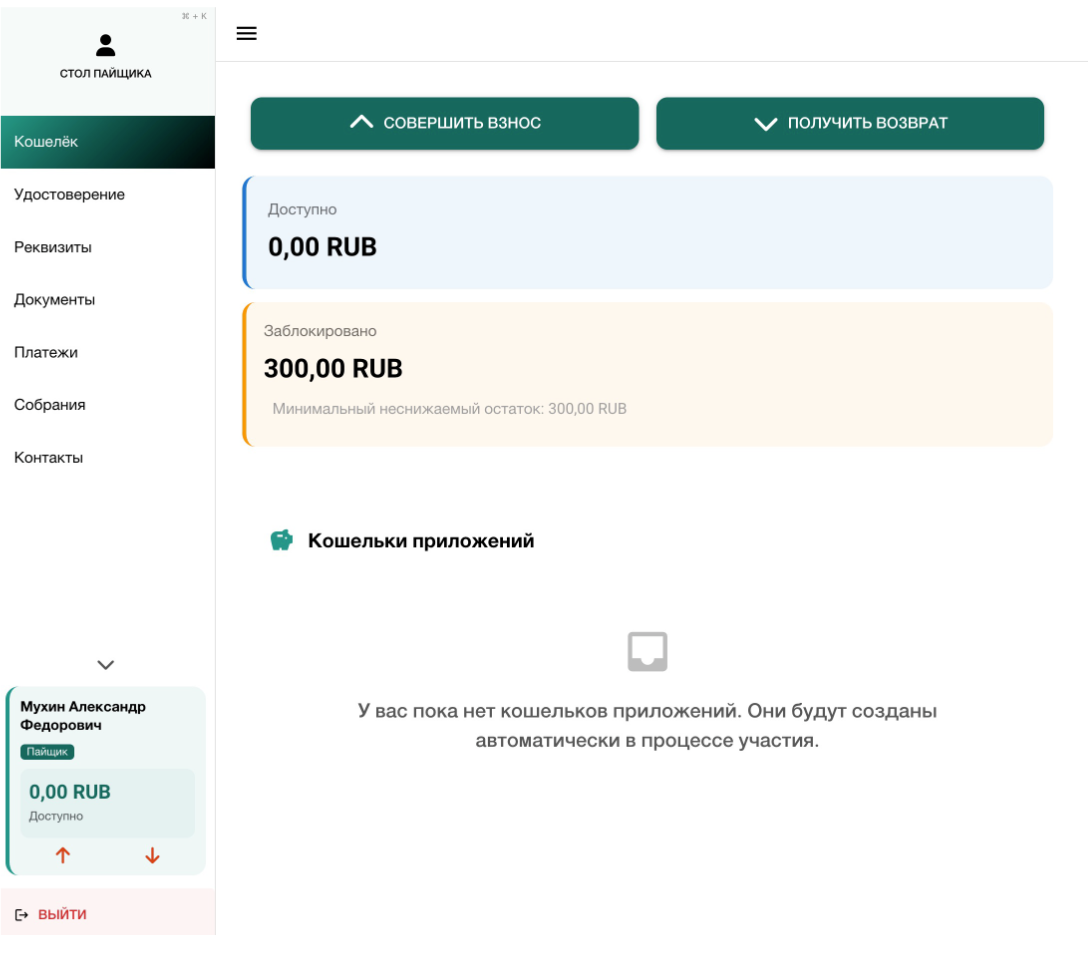Click the piggy bank icon near Кошельки приложений
Image resolution: width=1088 pixels, height=975 pixels.
(x=280, y=540)
